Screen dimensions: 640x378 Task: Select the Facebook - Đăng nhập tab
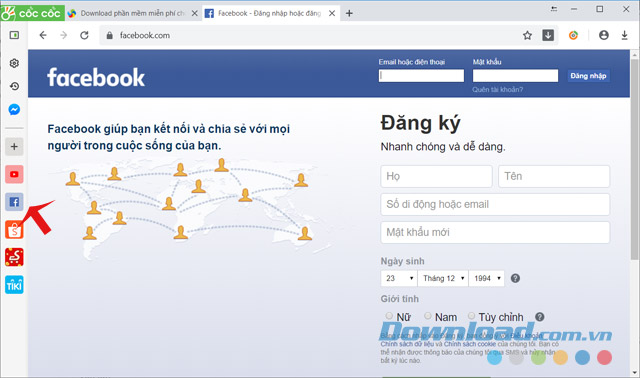coord(271,13)
